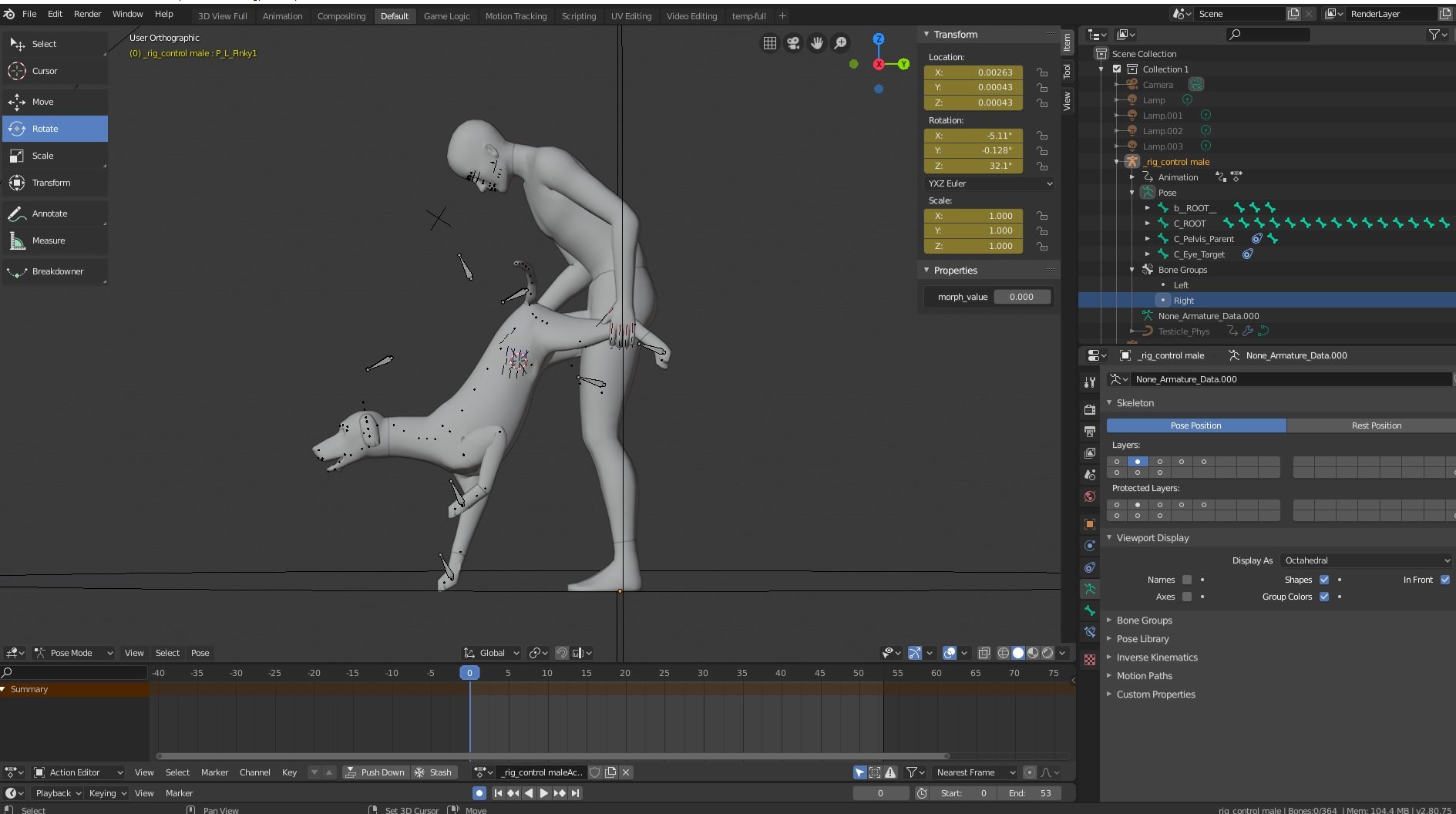Screen dimensions: 1456x814
Task: Uncheck the Group Colors checkbox
Action: [1324, 597]
